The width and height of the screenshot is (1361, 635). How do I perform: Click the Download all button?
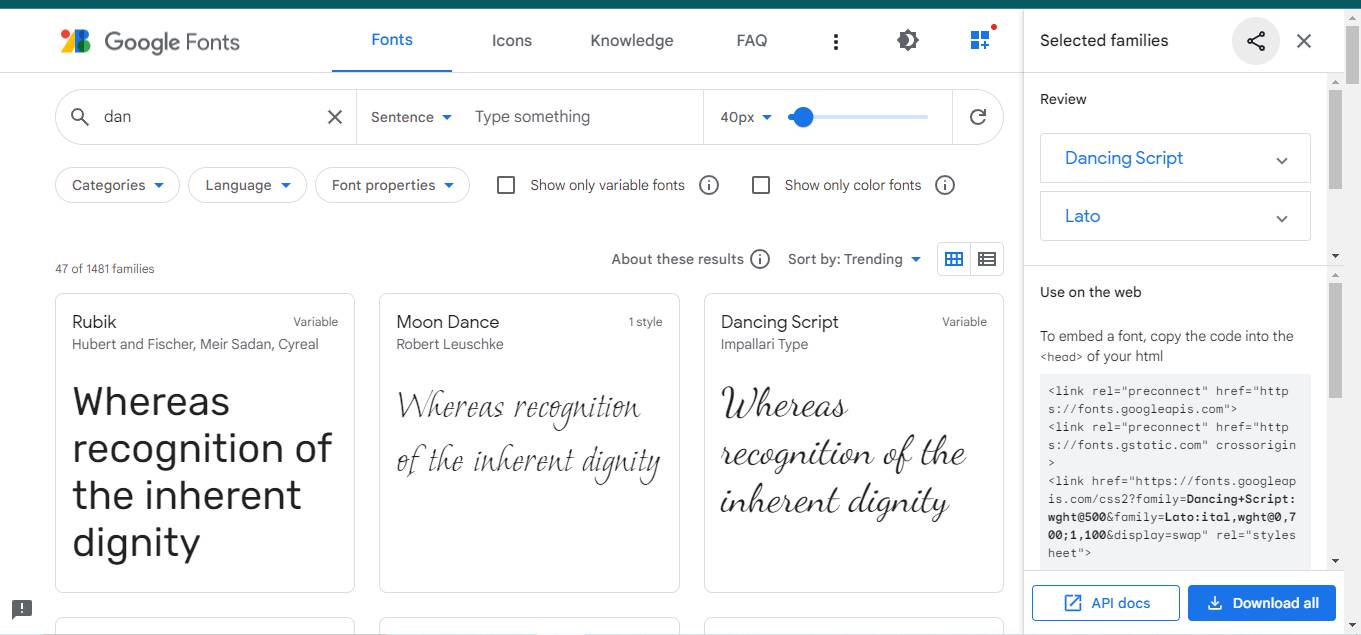tap(1262, 603)
